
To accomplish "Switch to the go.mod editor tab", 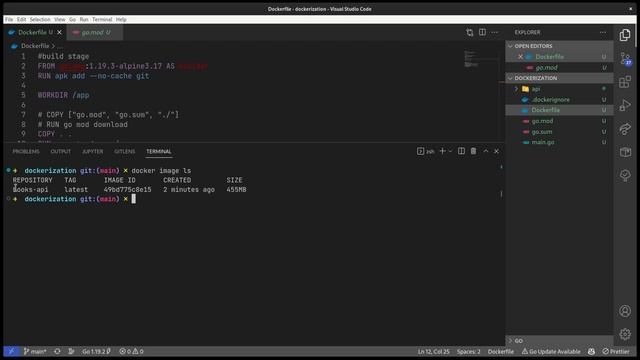I will (x=94, y=32).
